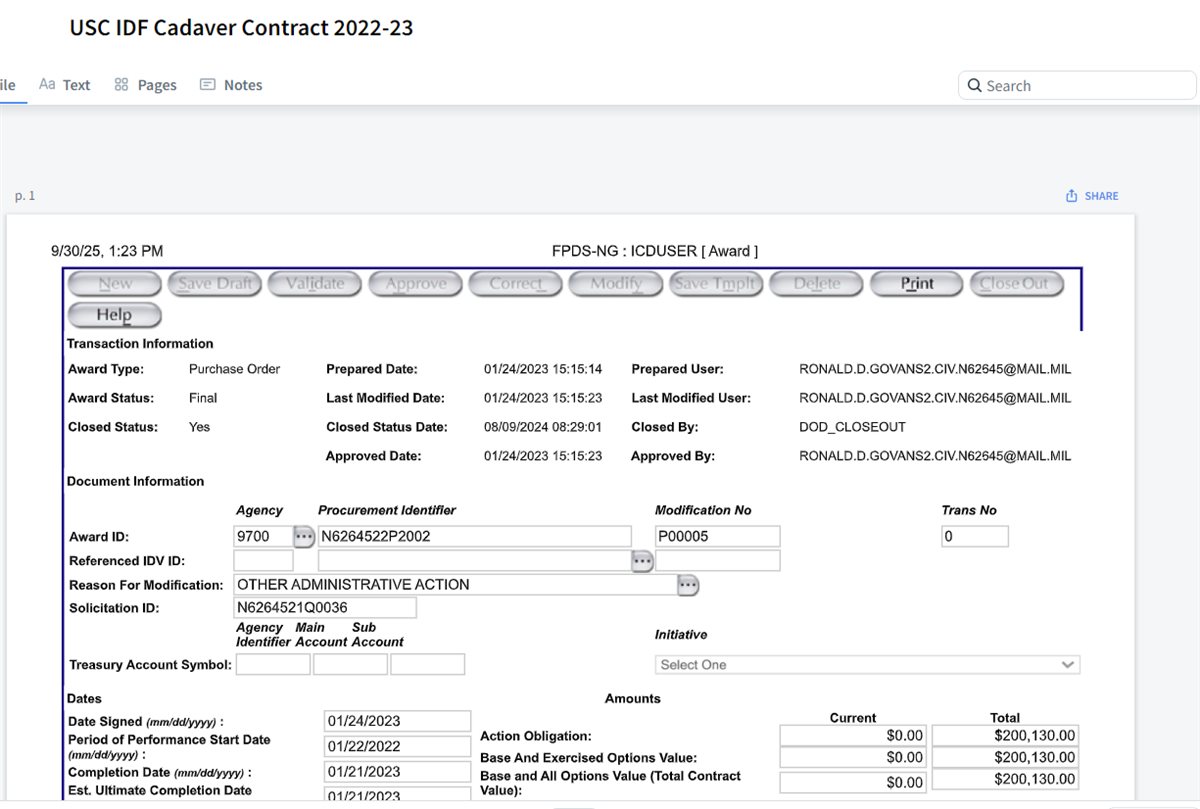The width and height of the screenshot is (1200, 809).
Task: Open Referenced IDV ID lookup ellipsis
Action: coord(641,561)
